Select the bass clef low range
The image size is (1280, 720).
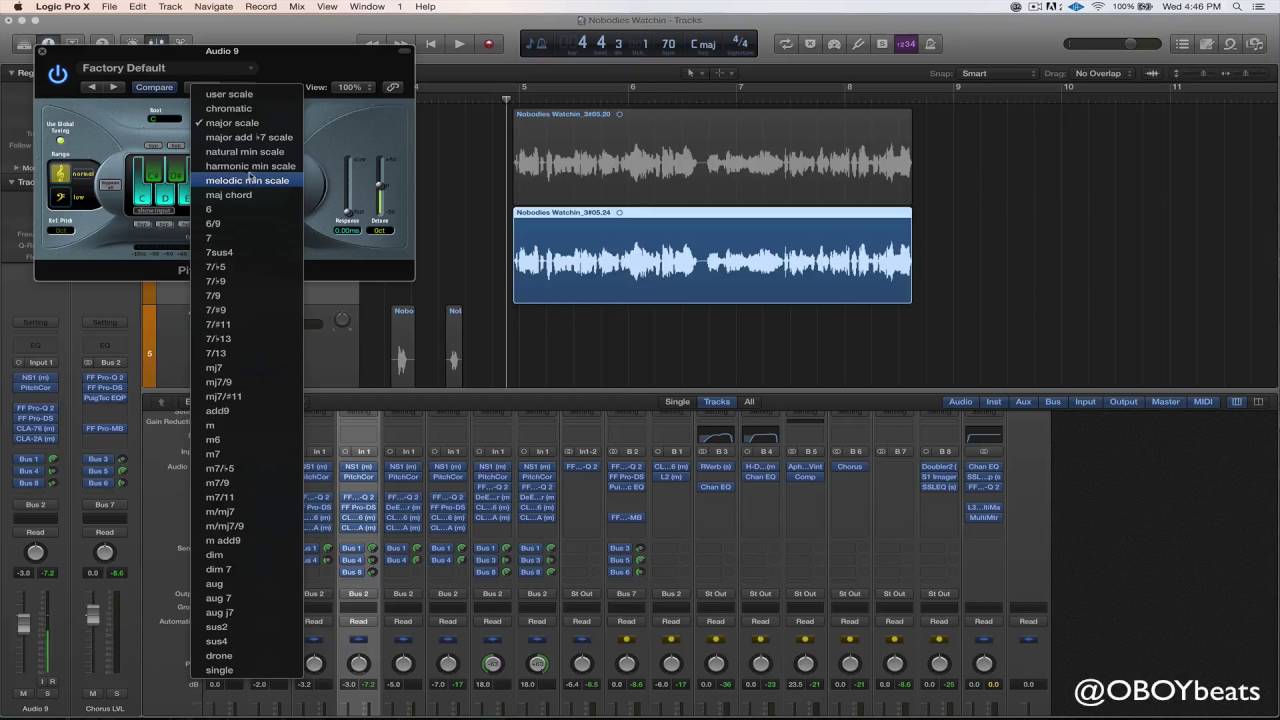62,197
